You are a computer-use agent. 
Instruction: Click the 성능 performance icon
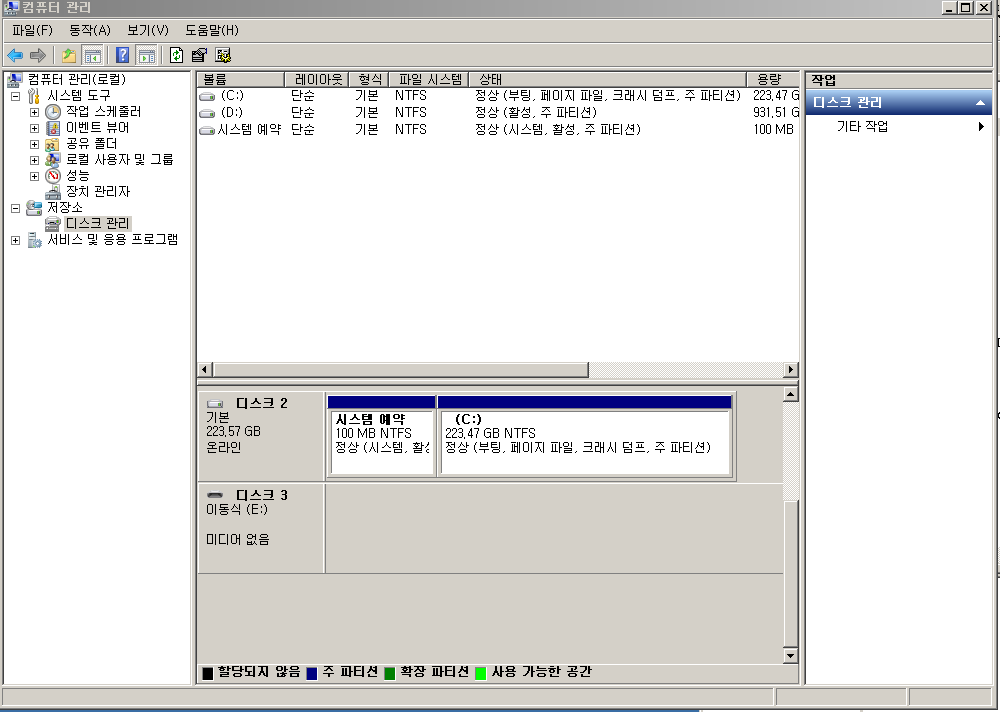click(x=53, y=175)
